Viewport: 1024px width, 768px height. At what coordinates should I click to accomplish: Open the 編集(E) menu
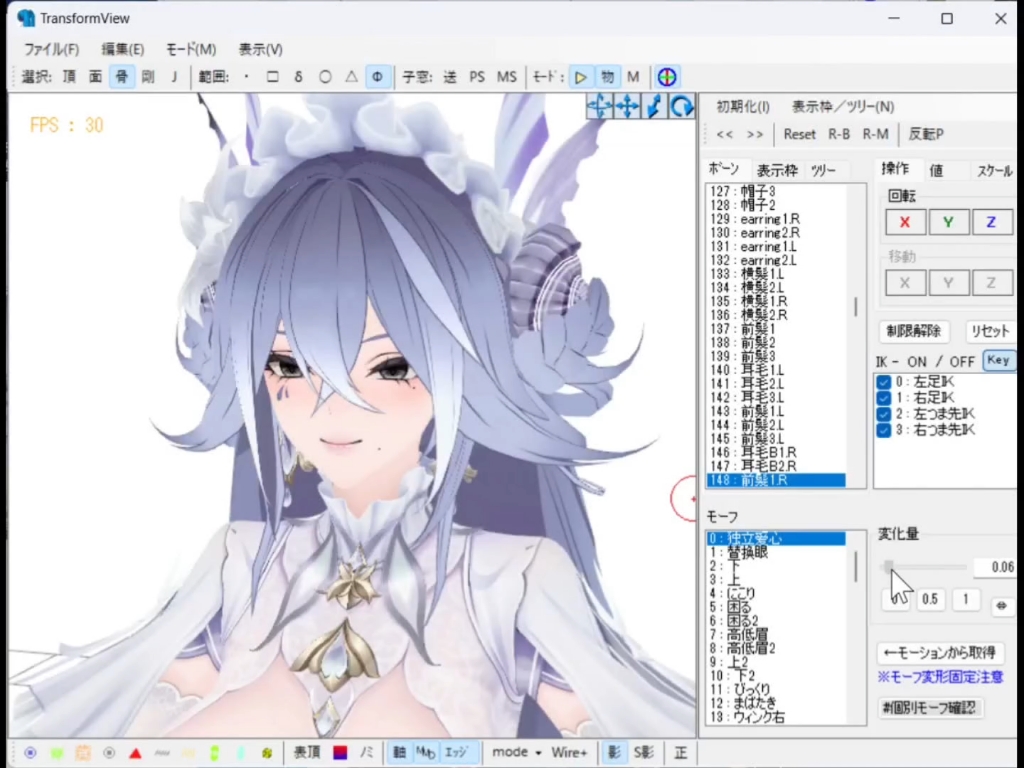[x=123, y=50]
